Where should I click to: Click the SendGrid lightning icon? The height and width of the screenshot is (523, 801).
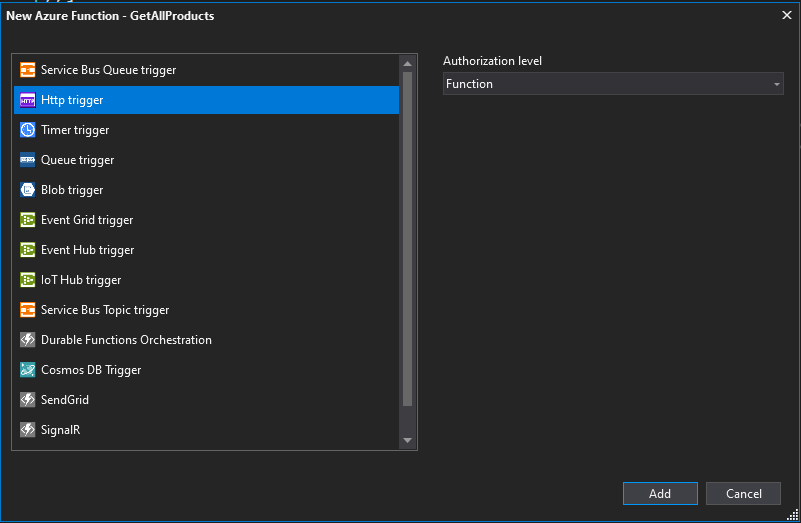pyautogui.click(x=28, y=400)
